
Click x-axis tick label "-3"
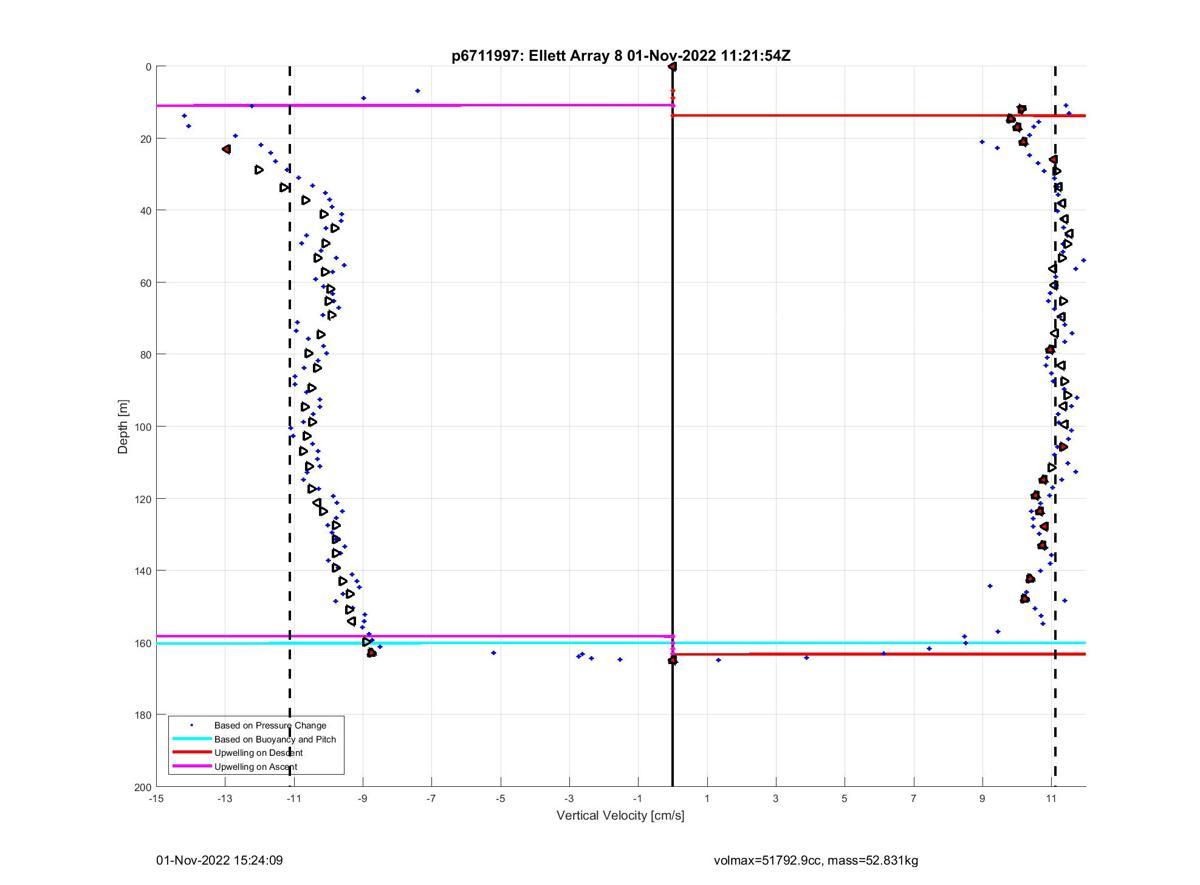point(569,798)
